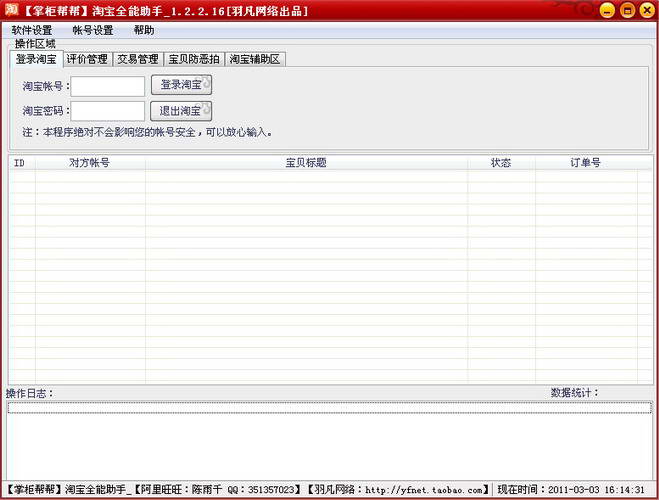Minimize the window using the title bar button
This screenshot has width=659, height=500.
(607, 11)
